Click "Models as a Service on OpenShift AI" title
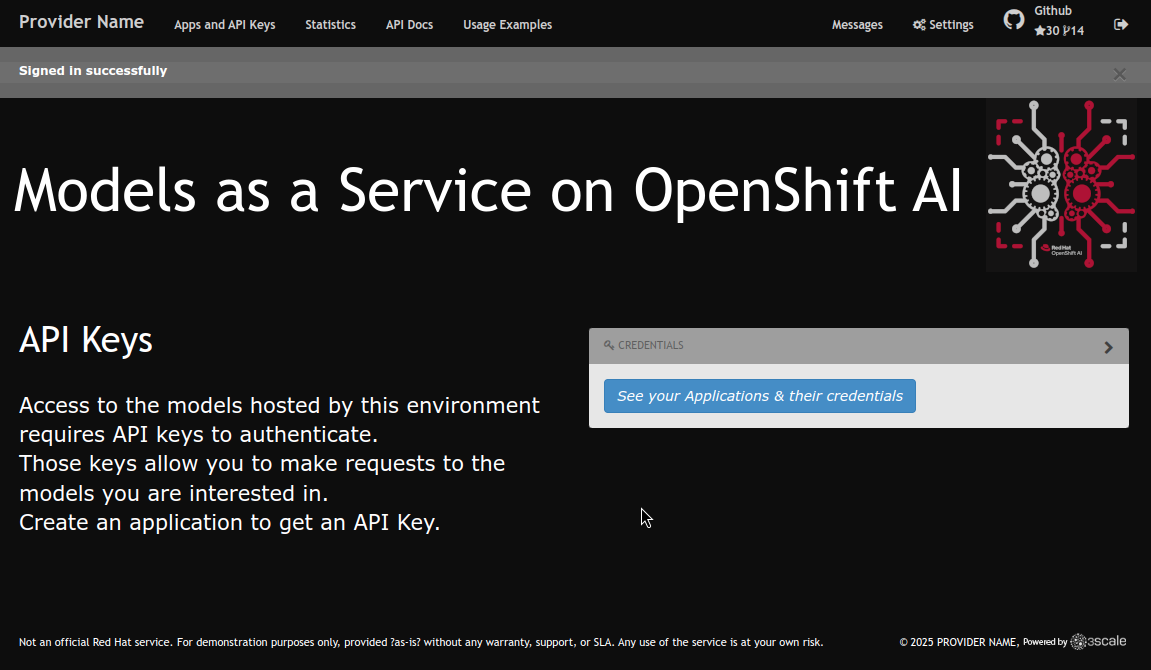This screenshot has width=1151, height=670. pyautogui.click(x=488, y=190)
